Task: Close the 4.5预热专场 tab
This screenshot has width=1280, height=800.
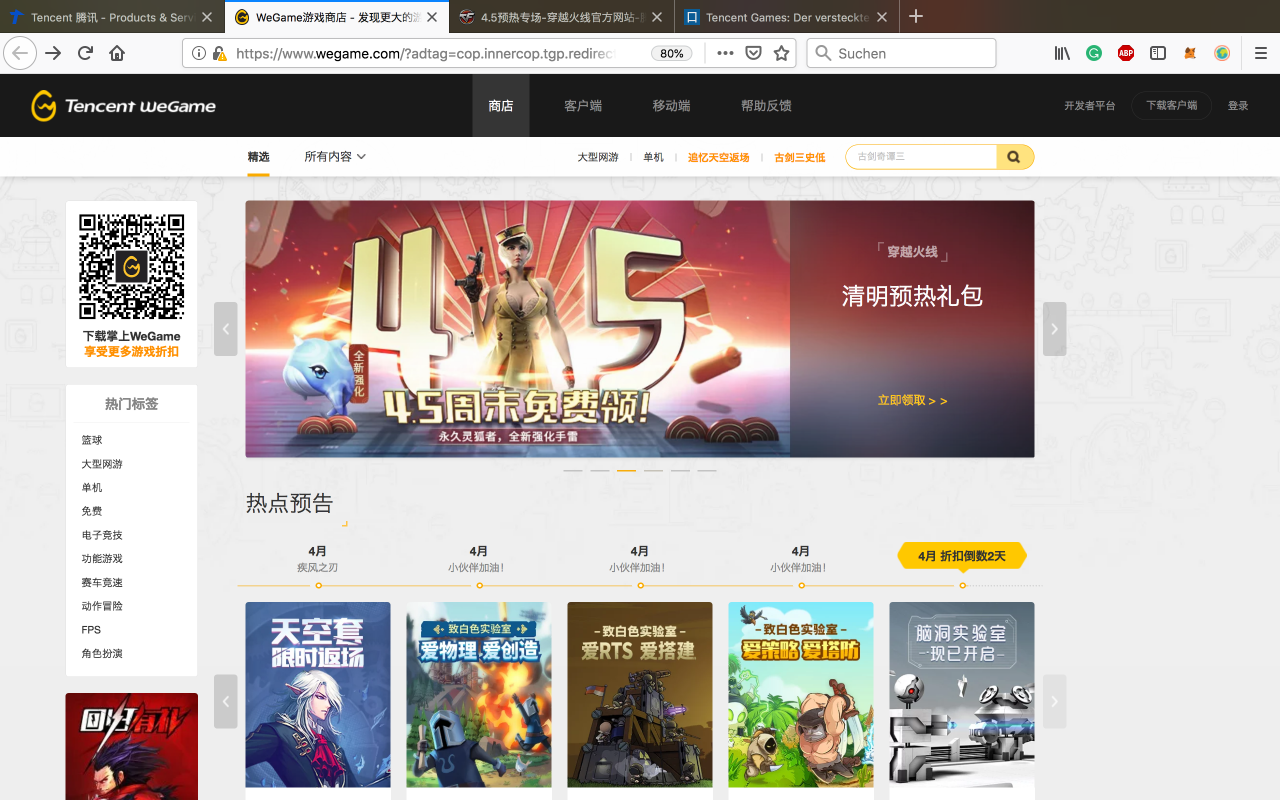Action: tap(657, 17)
